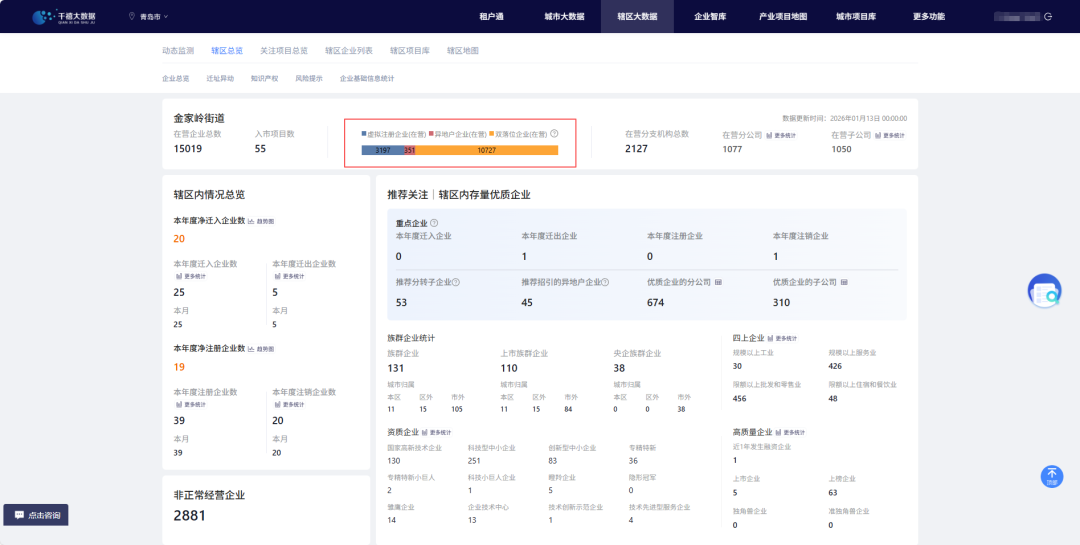Switch to the 辖区项目库 tab
Image resolution: width=1080 pixels, height=545 pixels.
[x=410, y=51]
